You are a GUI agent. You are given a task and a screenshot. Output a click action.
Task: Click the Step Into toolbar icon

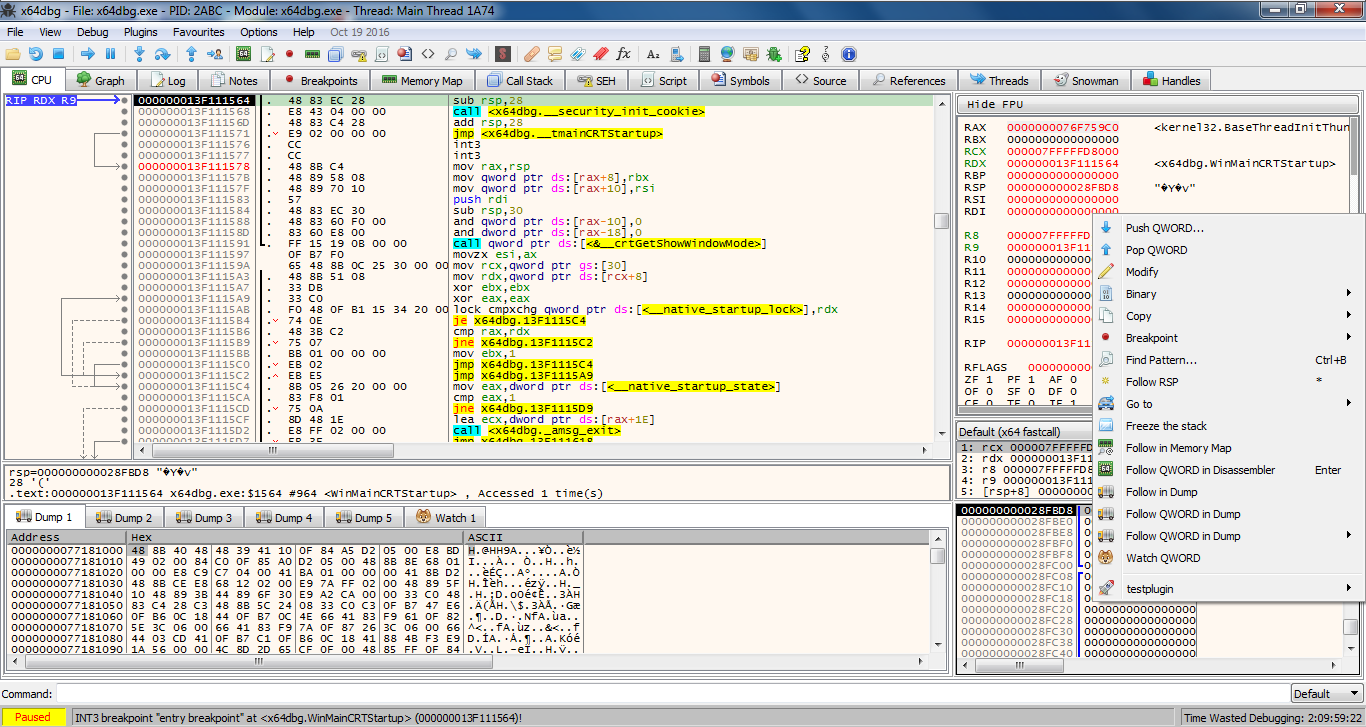(139, 54)
